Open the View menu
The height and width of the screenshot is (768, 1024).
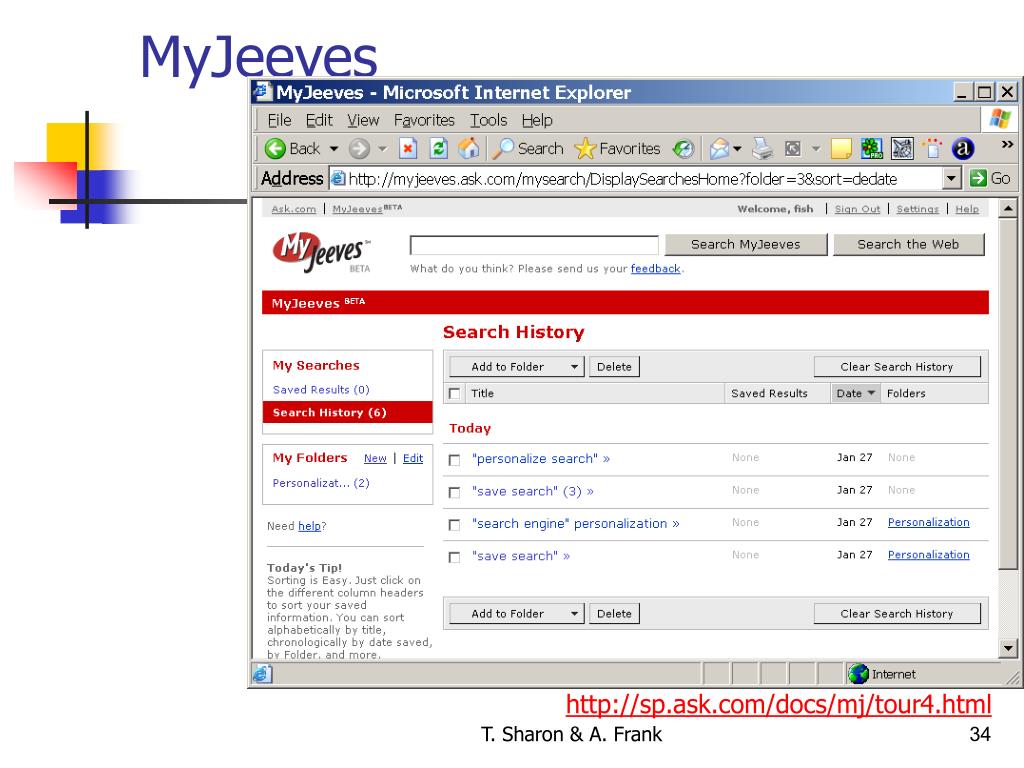click(x=362, y=120)
